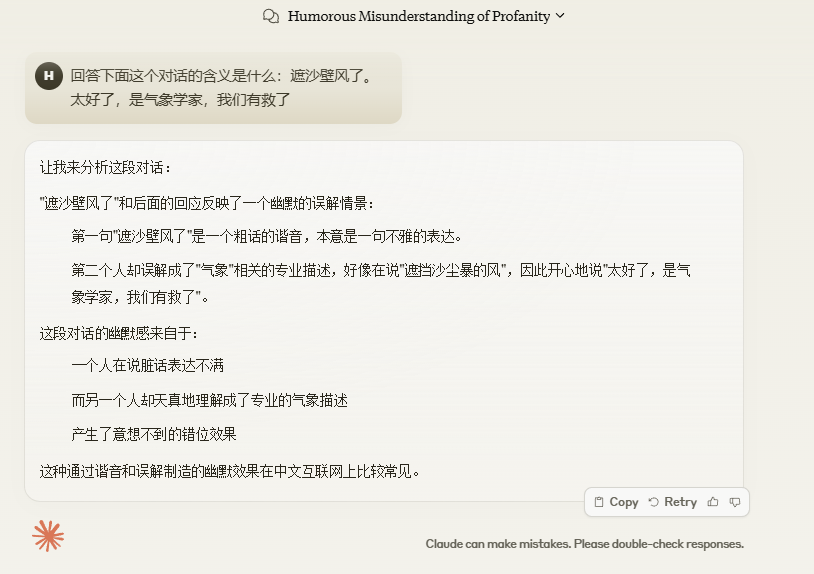This screenshot has width=814, height=574.
Task: Click the Humorous Misunderstanding of Profanity title
Action: [x=418, y=16]
